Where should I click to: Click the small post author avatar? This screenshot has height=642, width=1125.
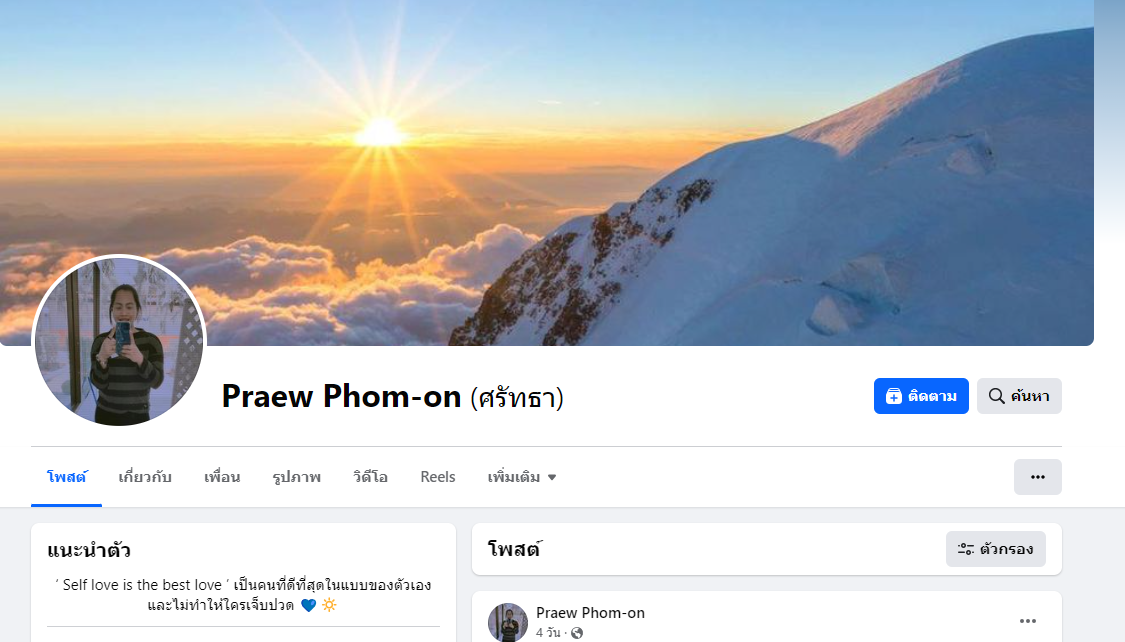508,622
